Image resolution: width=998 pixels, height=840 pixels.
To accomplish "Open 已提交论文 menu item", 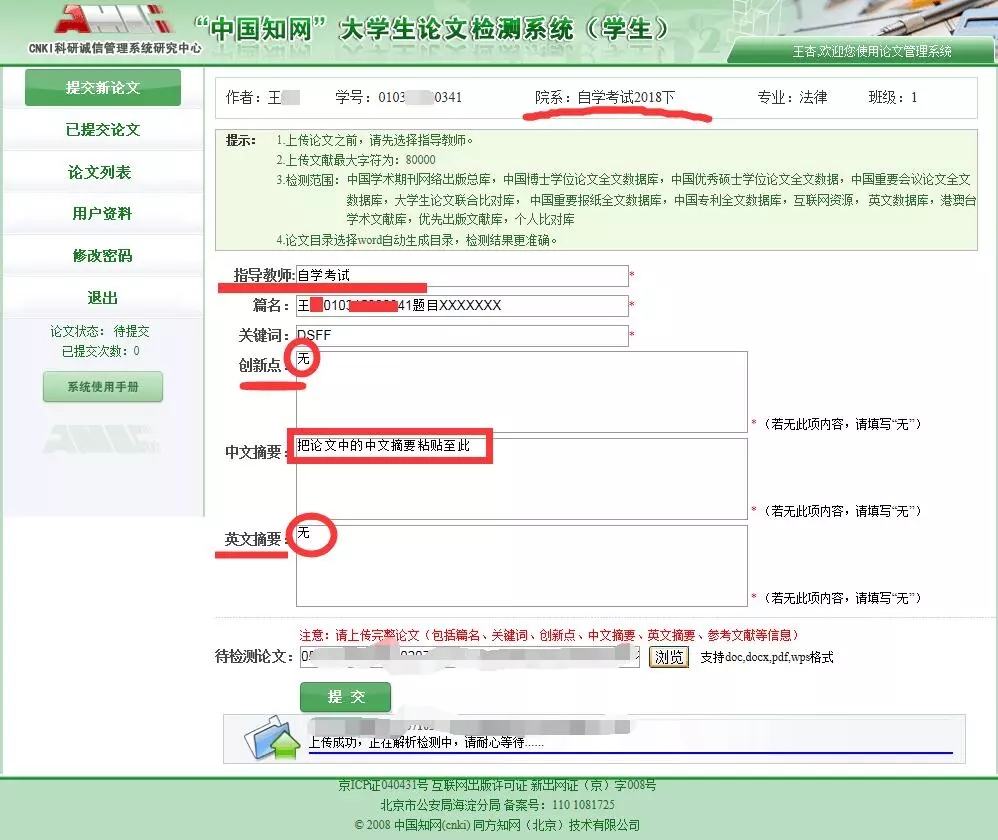I will tap(103, 130).
